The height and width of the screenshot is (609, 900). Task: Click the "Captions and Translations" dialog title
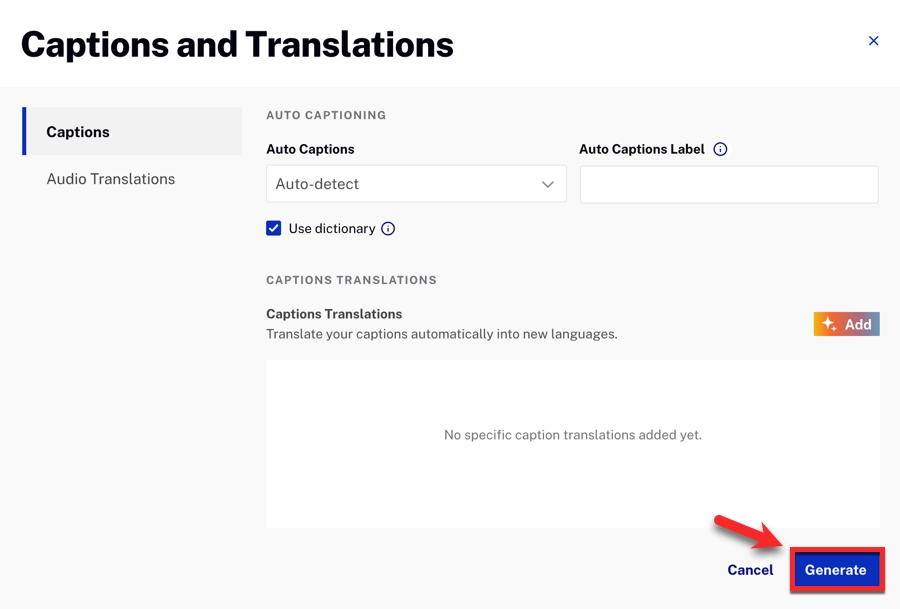point(237,44)
